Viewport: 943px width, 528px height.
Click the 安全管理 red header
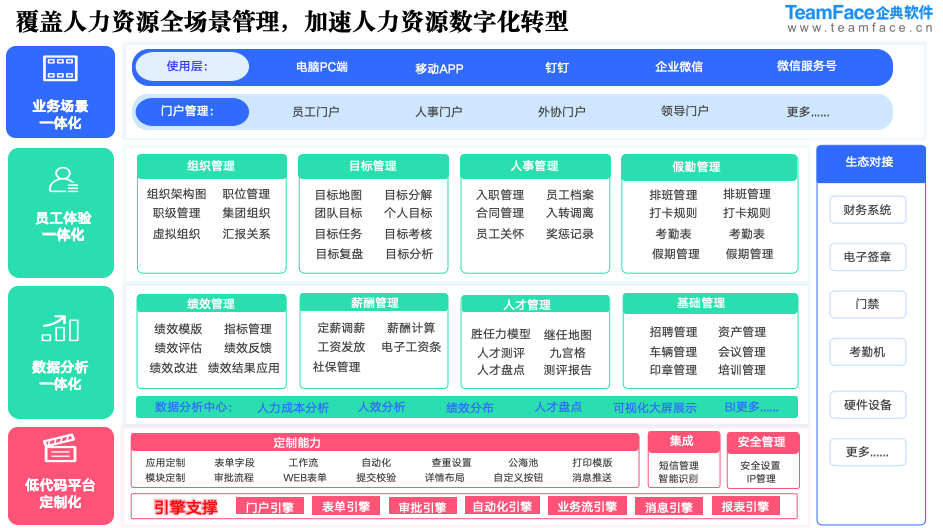tap(763, 442)
